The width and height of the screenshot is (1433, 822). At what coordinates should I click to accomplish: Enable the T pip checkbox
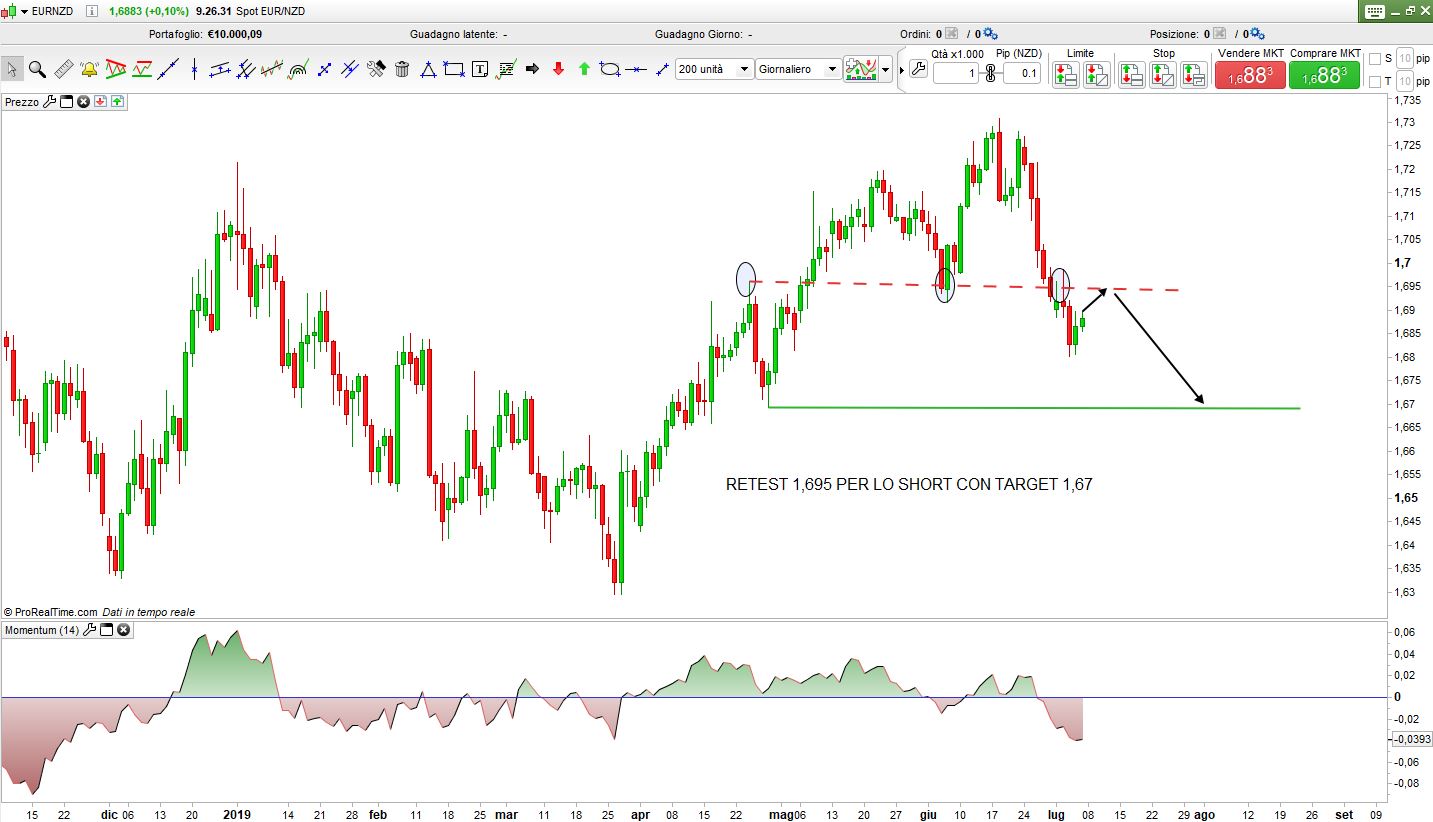pyautogui.click(x=1374, y=81)
